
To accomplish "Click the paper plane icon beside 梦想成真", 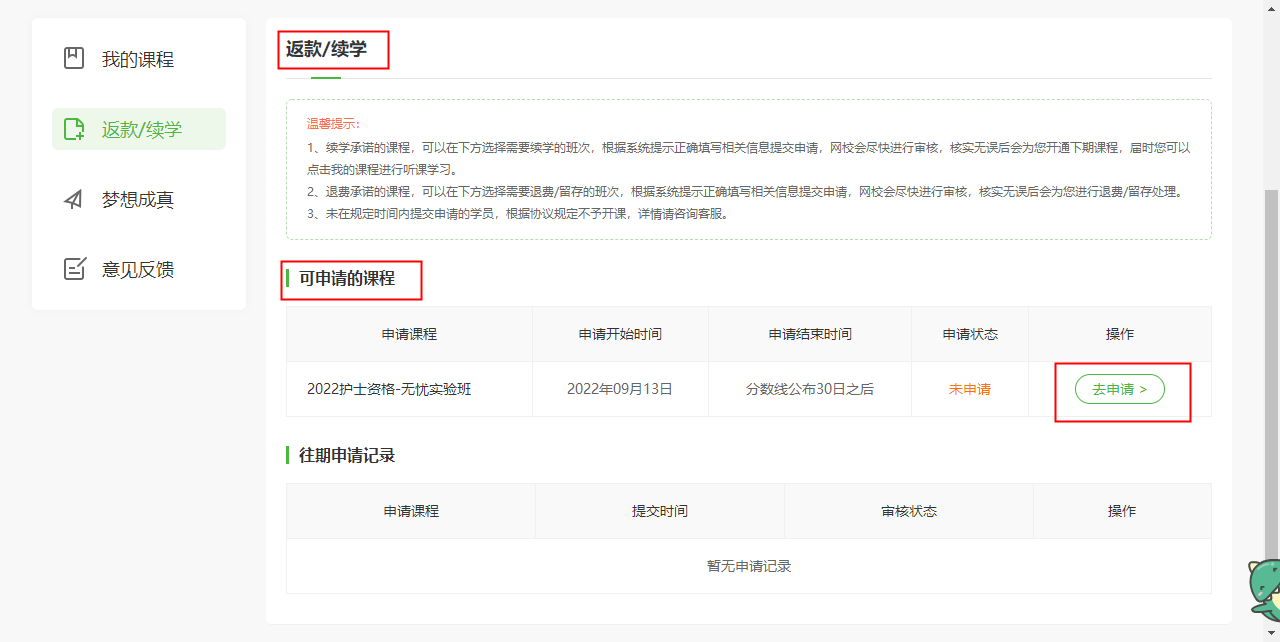I will click(x=74, y=200).
